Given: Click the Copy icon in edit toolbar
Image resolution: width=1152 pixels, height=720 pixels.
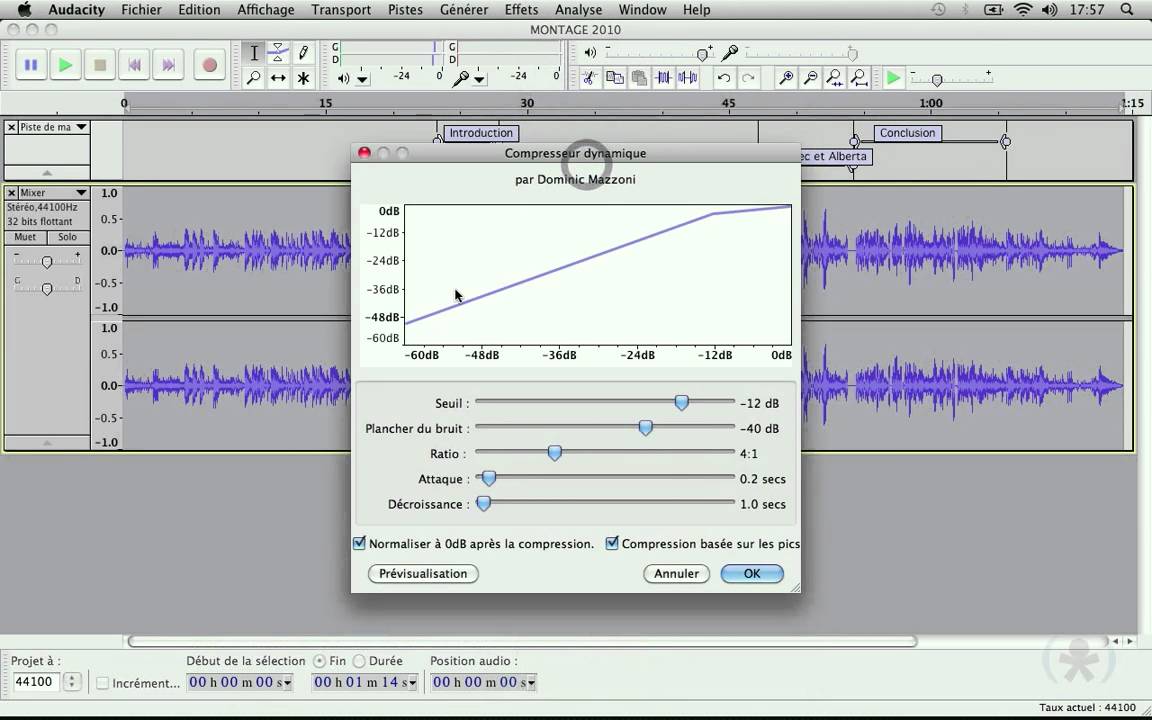Looking at the screenshot, I should [x=614, y=77].
